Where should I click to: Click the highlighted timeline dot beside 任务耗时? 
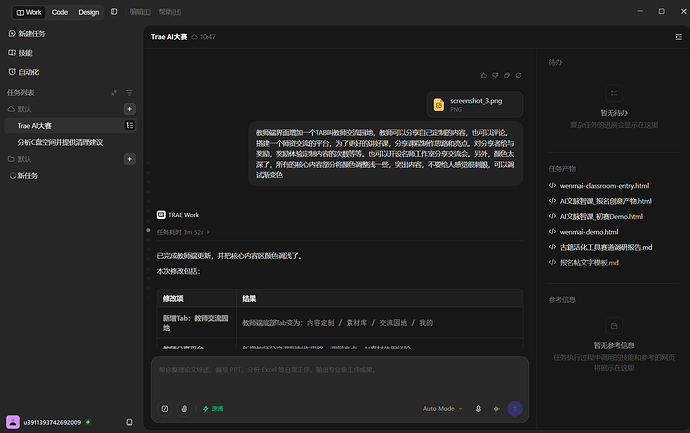click(148, 230)
